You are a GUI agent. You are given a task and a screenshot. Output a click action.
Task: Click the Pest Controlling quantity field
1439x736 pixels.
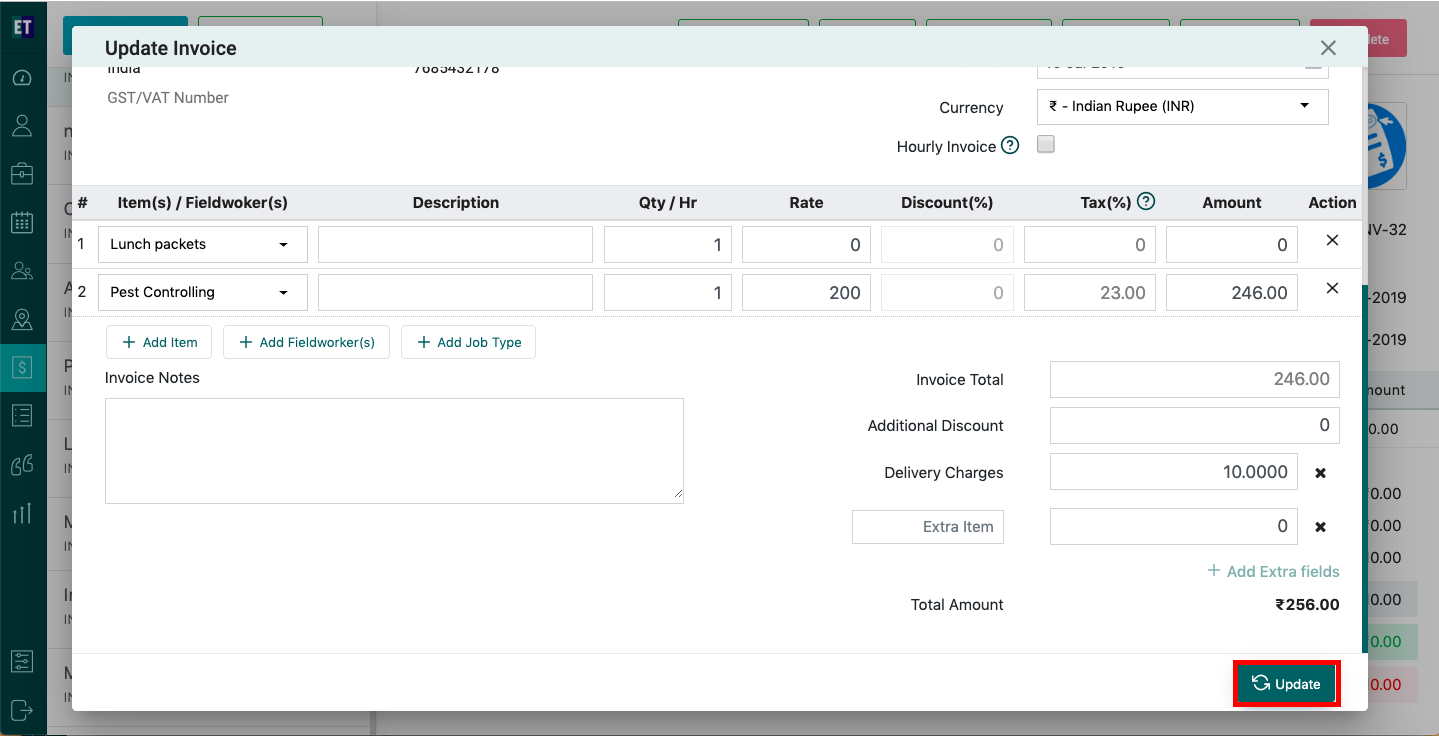tap(668, 292)
